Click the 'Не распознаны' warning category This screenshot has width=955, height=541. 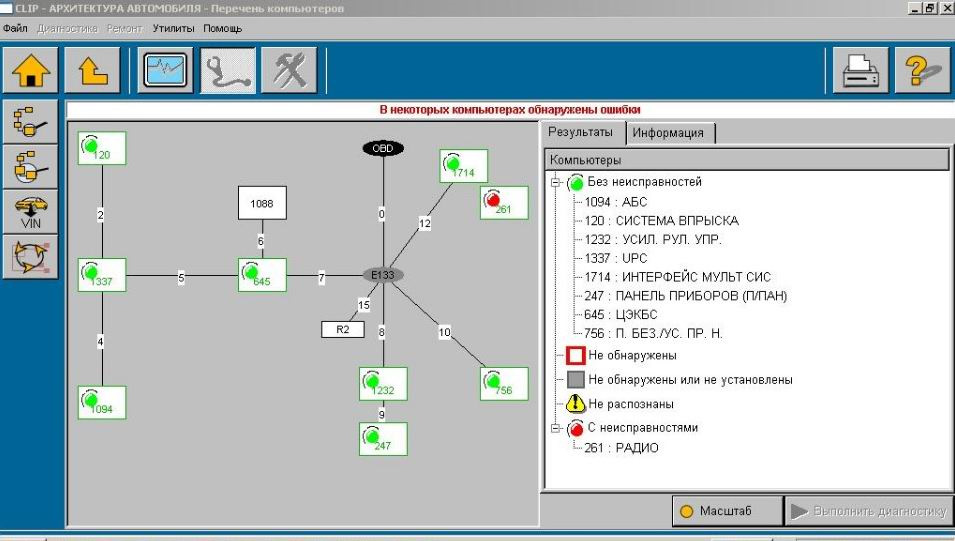(x=631, y=404)
